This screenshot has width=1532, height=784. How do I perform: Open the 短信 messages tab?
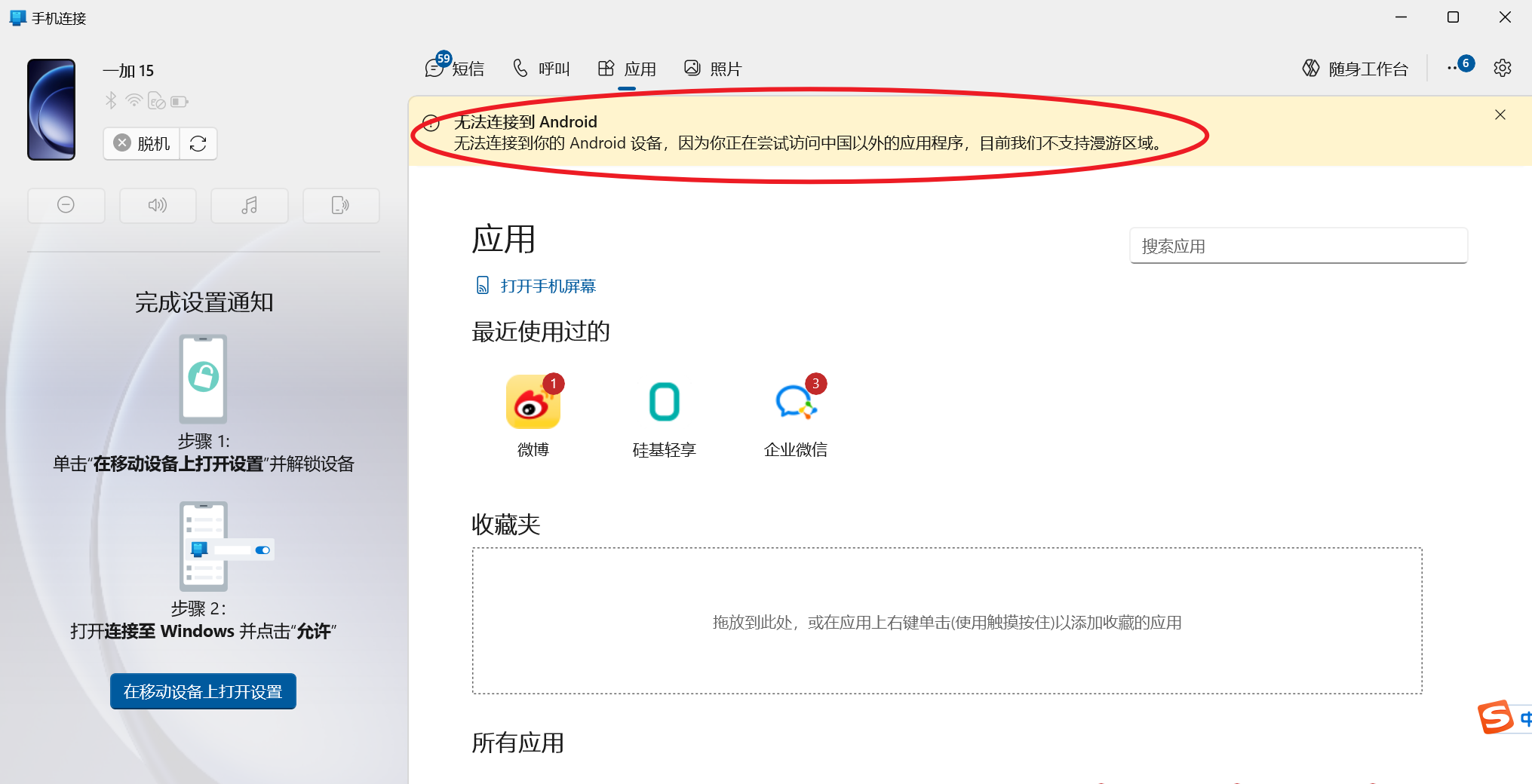(x=455, y=69)
